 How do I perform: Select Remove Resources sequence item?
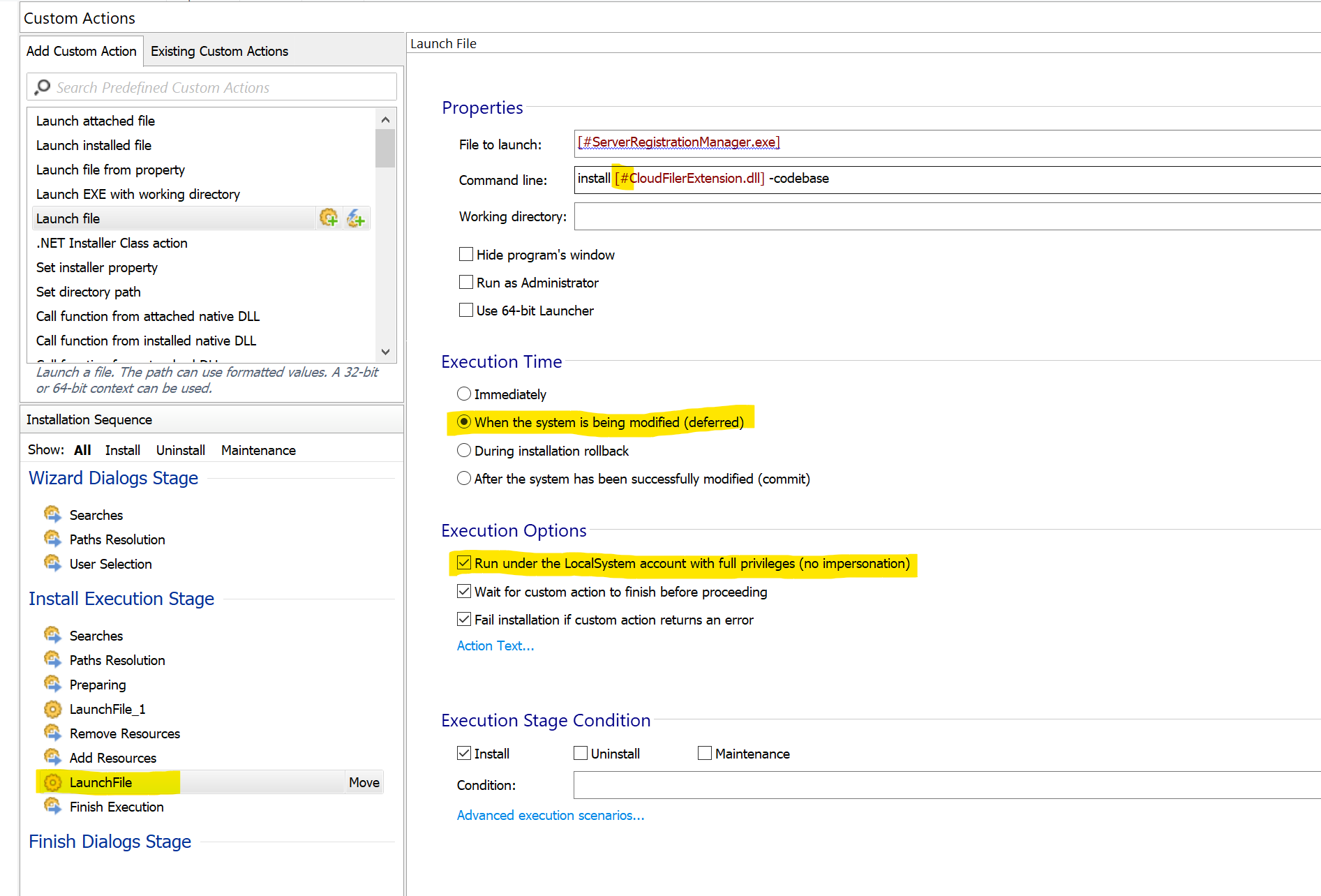(x=125, y=733)
